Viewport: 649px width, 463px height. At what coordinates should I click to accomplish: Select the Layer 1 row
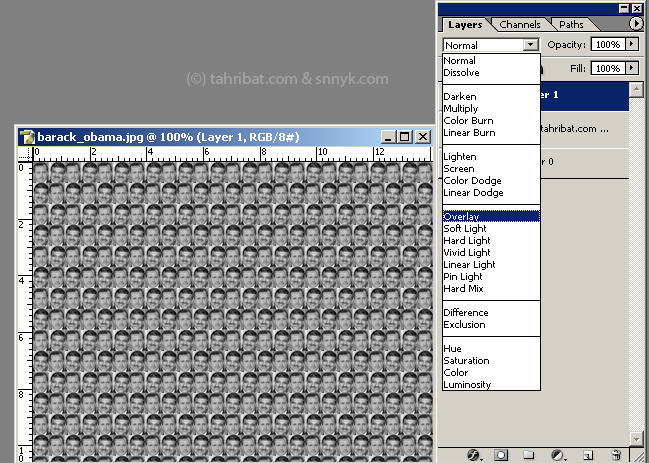click(584, 96)
